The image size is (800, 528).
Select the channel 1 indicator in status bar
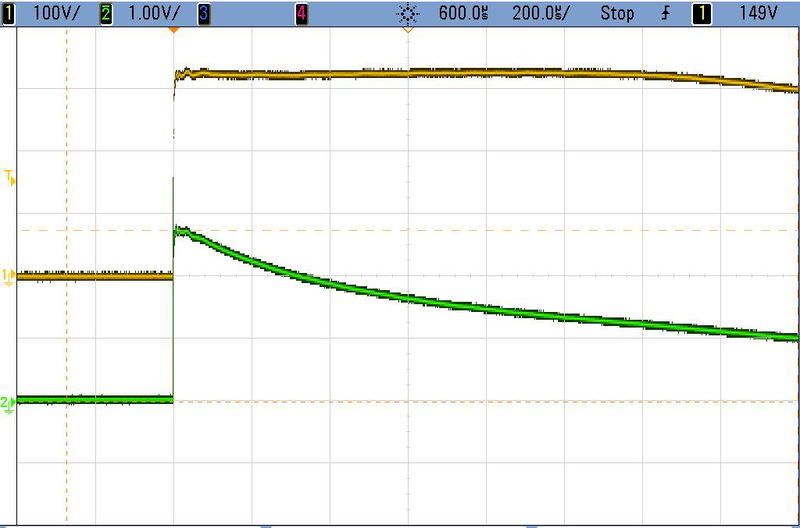click(7, 14)
